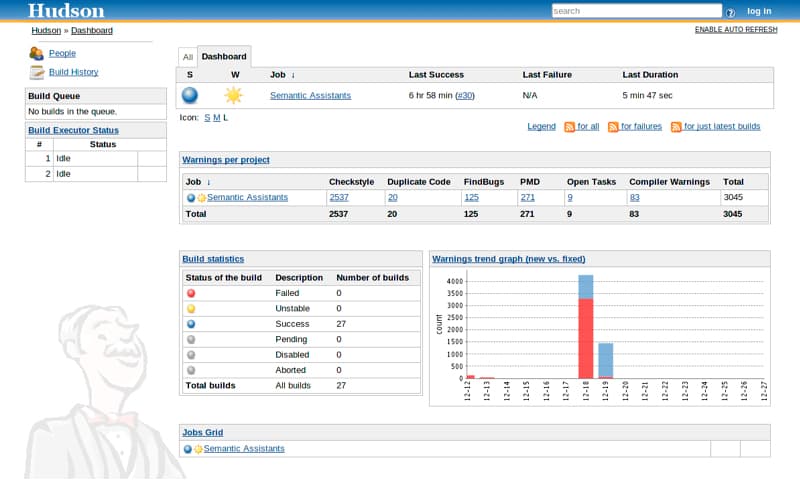Click into the search field
Image resolution: width=800 pixels, height=480 pixels.
point(637,11)
